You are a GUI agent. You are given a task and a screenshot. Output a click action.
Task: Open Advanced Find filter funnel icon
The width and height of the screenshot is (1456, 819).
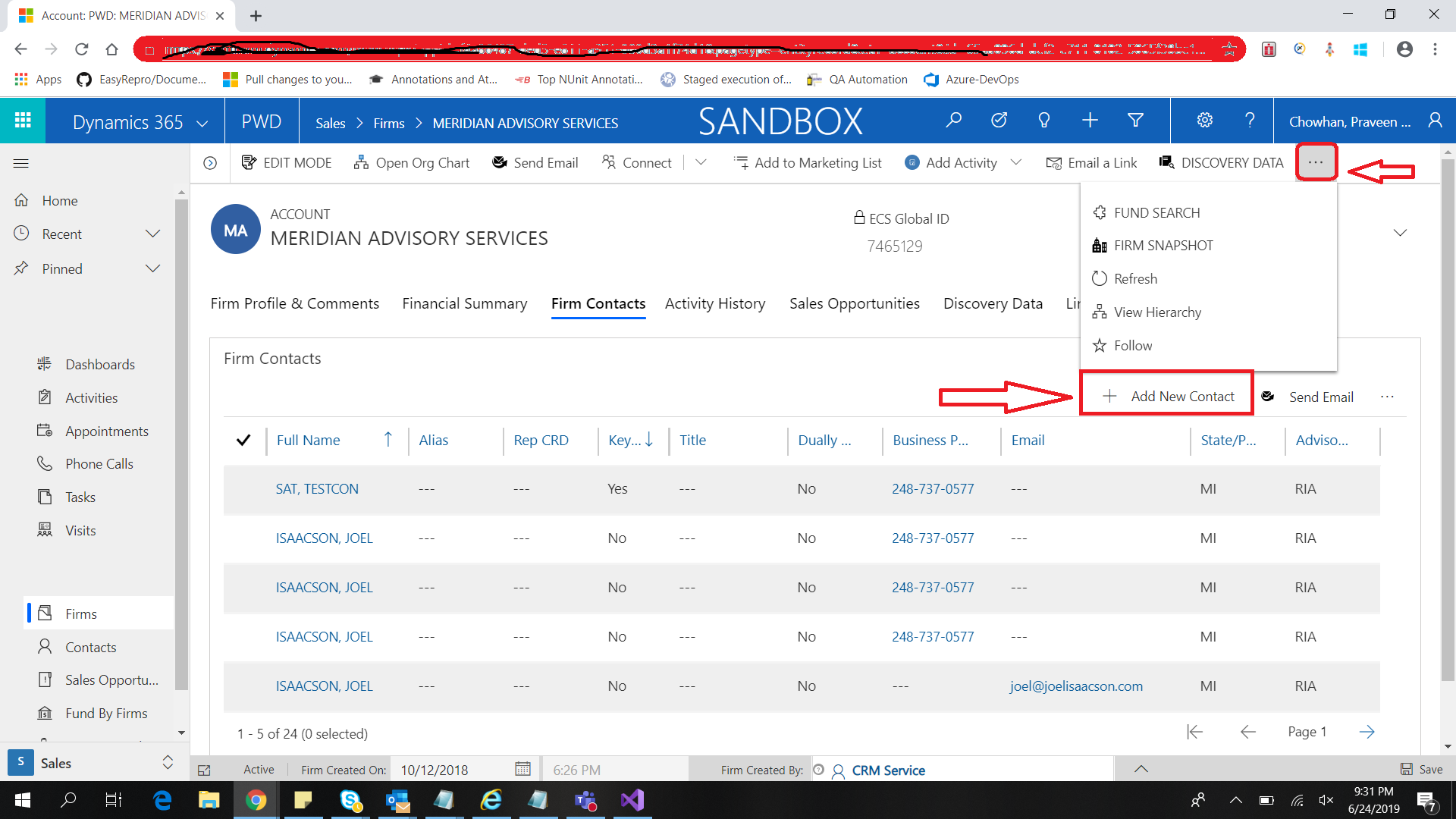(1135, 120)
